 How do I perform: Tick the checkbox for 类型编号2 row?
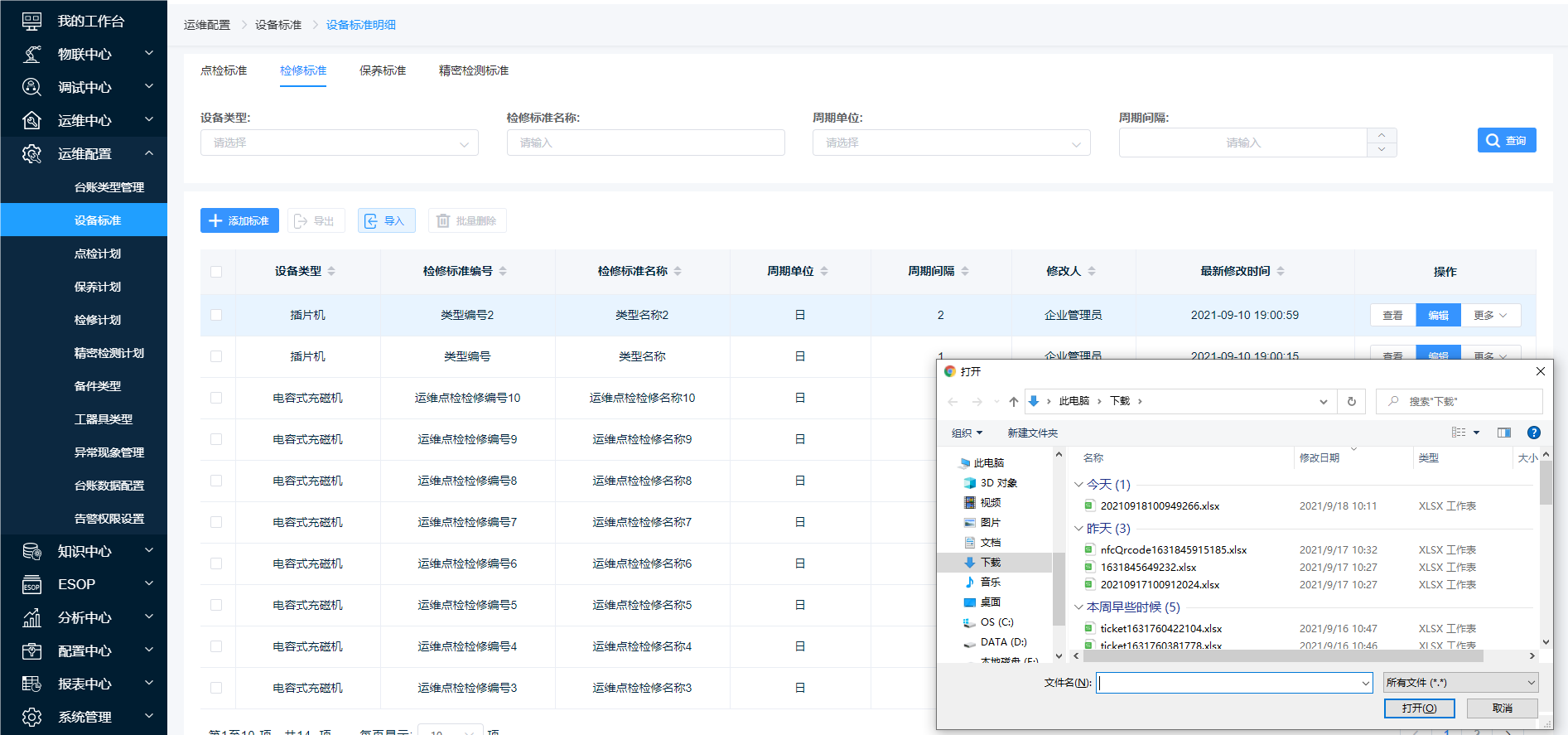[x=216, y=315]
